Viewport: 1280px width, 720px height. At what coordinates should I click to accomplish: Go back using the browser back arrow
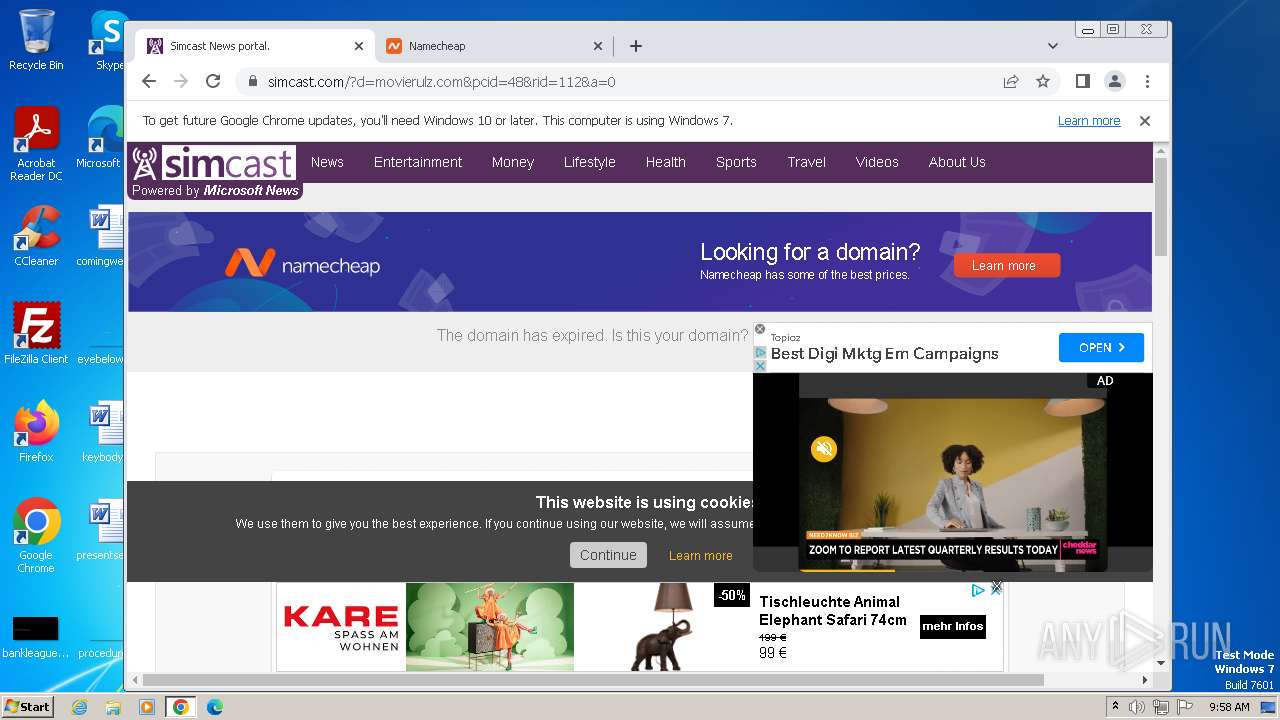[149, 81]
